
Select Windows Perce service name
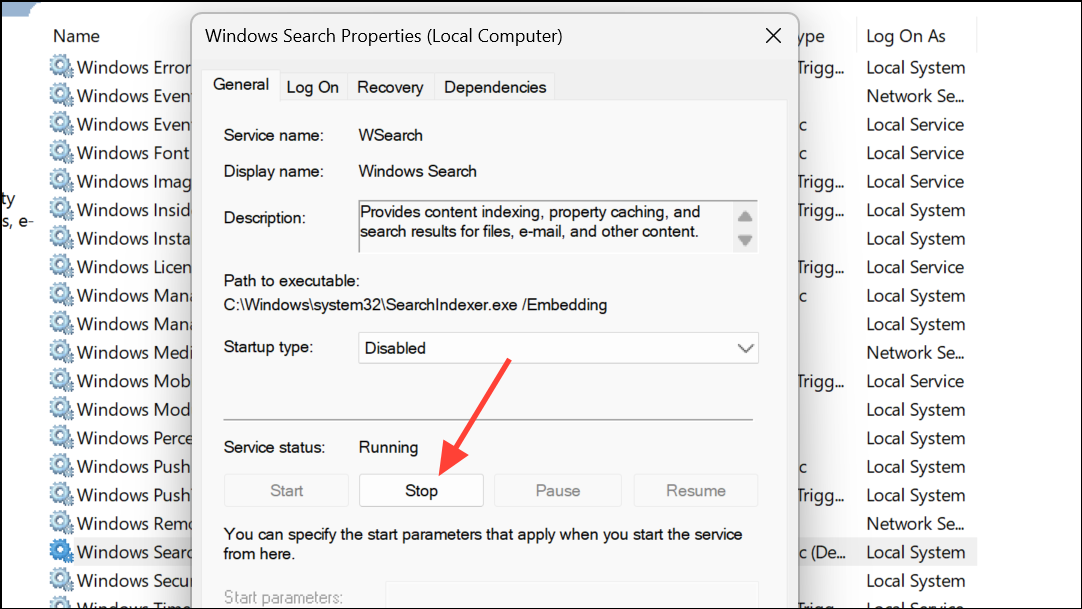134,437
